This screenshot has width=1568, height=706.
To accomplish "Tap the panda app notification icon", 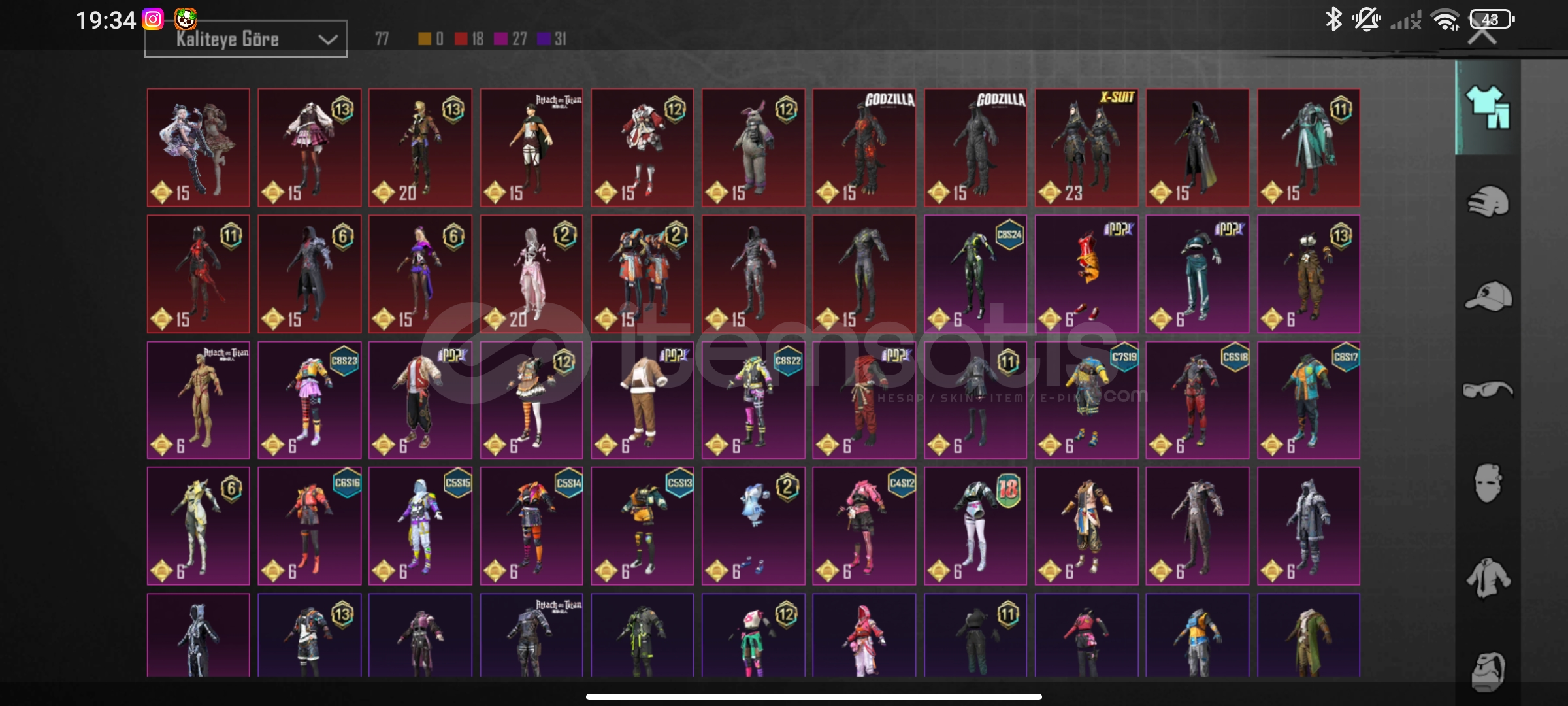I will pos(186,20).
